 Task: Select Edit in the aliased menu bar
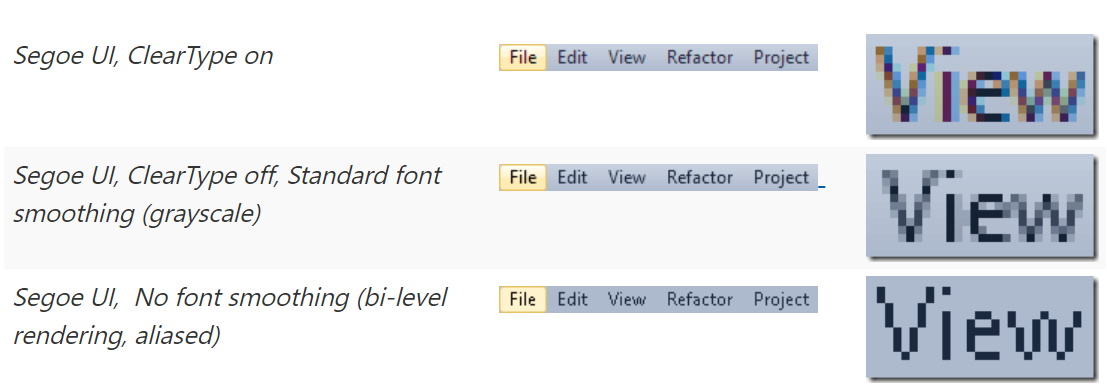click(572, 299)
